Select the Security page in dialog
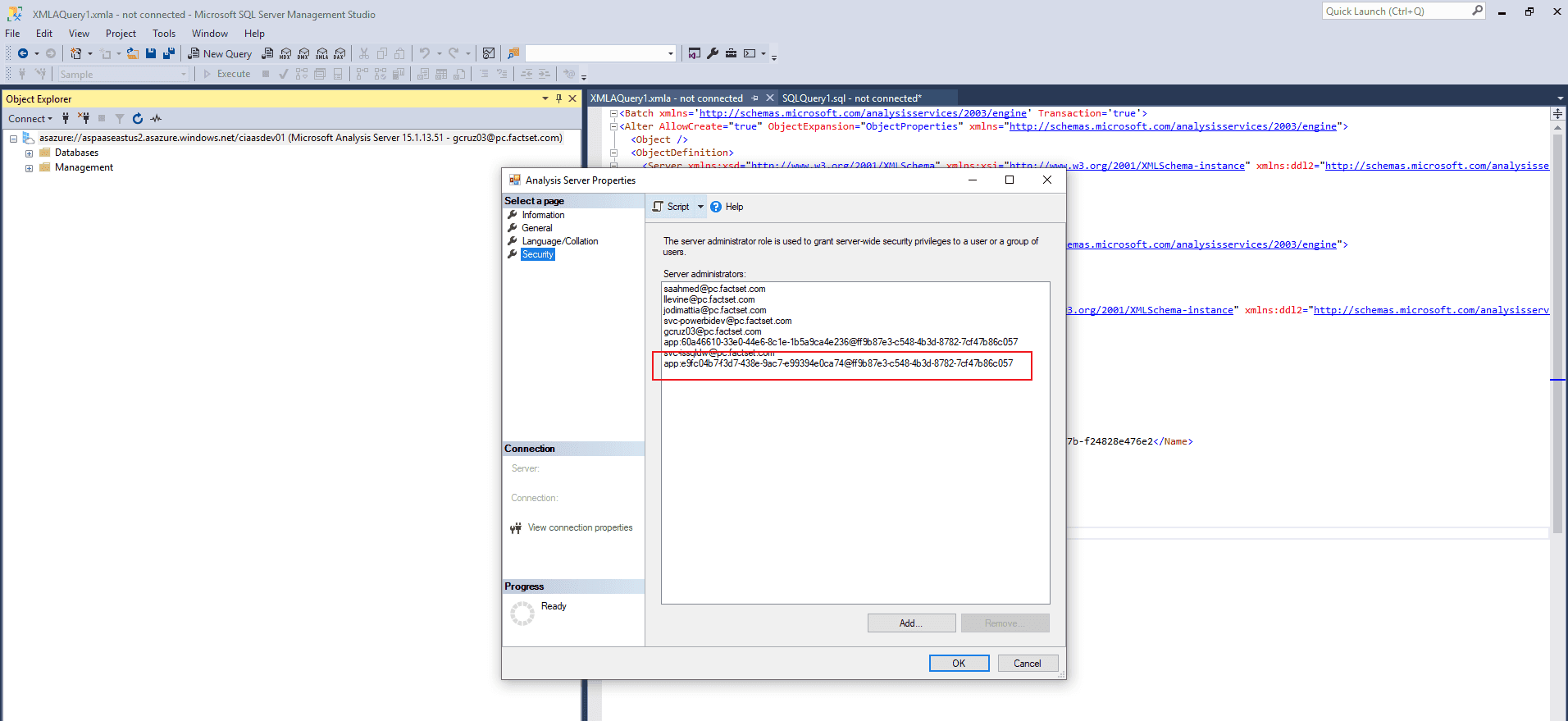Viewport: 1568px width, 721px height. pos(538,254)
